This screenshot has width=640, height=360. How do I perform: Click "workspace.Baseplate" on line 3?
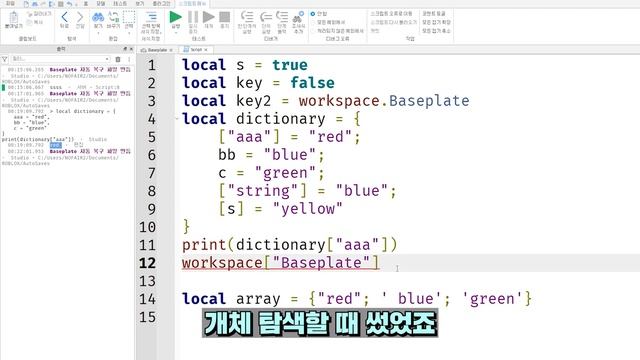click(384, 100)
